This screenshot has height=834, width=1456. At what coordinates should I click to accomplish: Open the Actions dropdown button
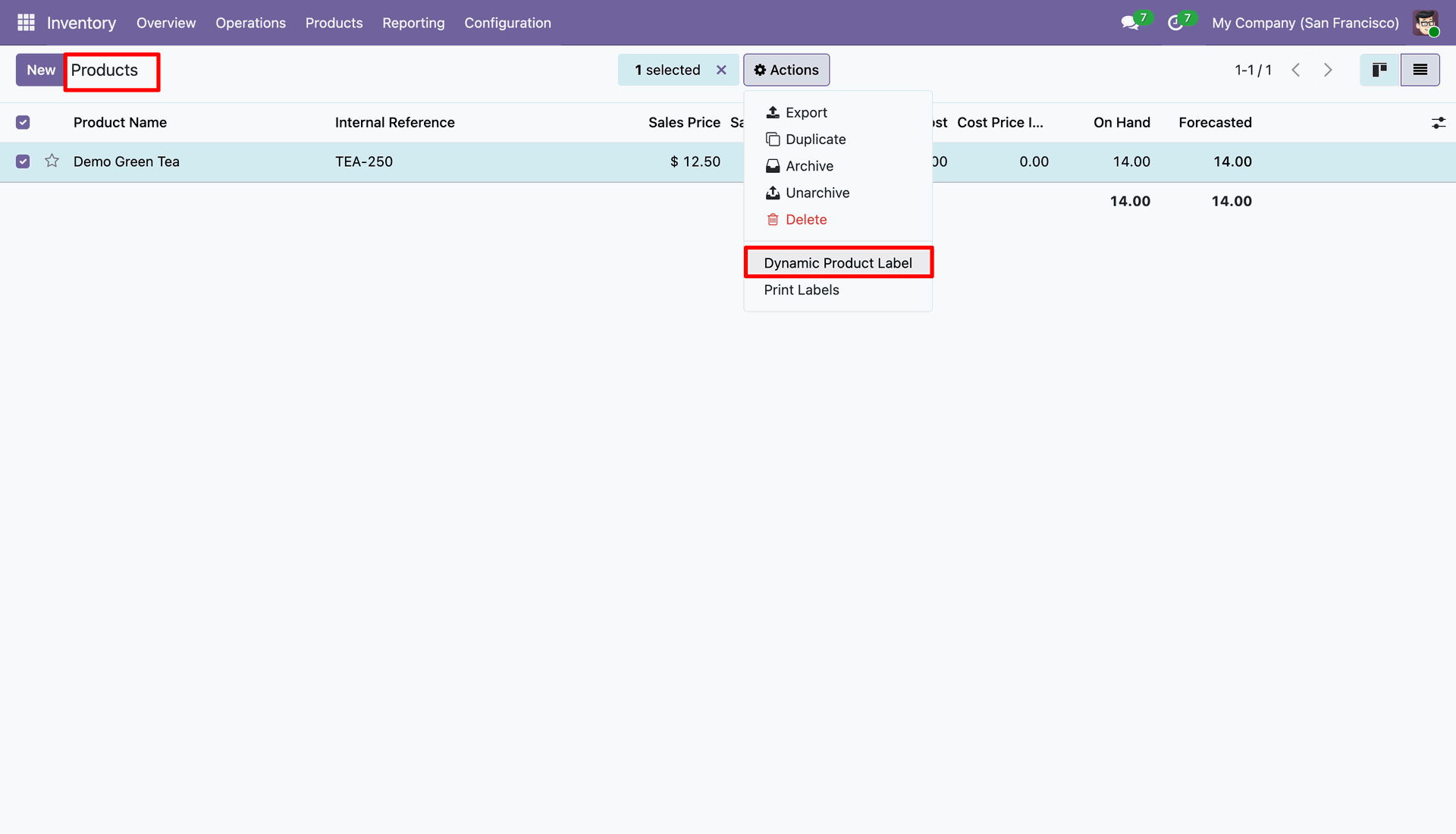pos(786,70)
